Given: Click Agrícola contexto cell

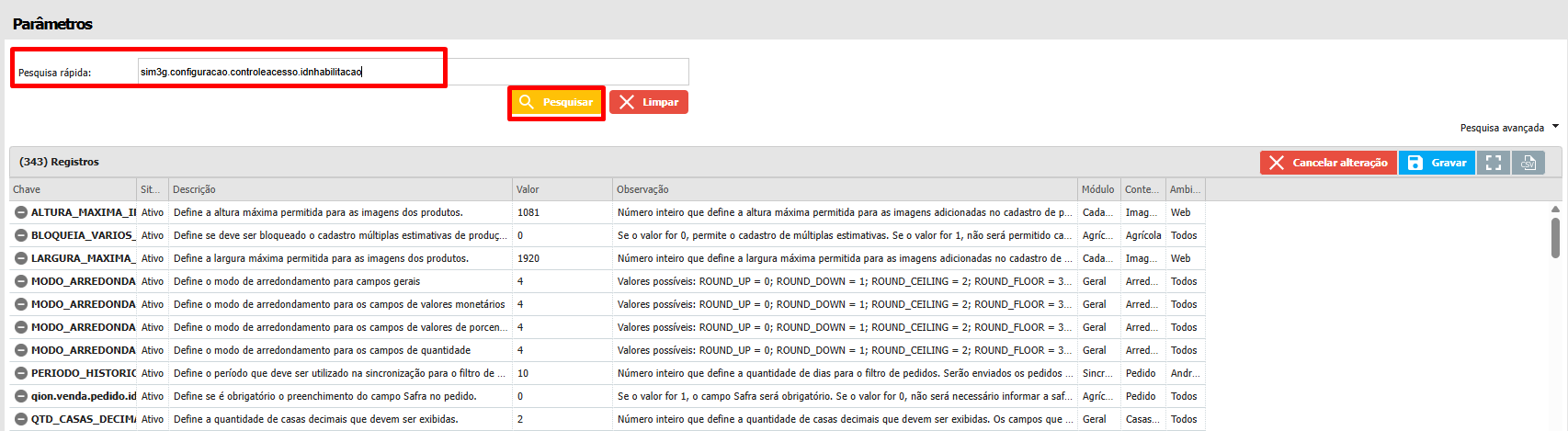Looking at the screenshot, I should 1143,235.
